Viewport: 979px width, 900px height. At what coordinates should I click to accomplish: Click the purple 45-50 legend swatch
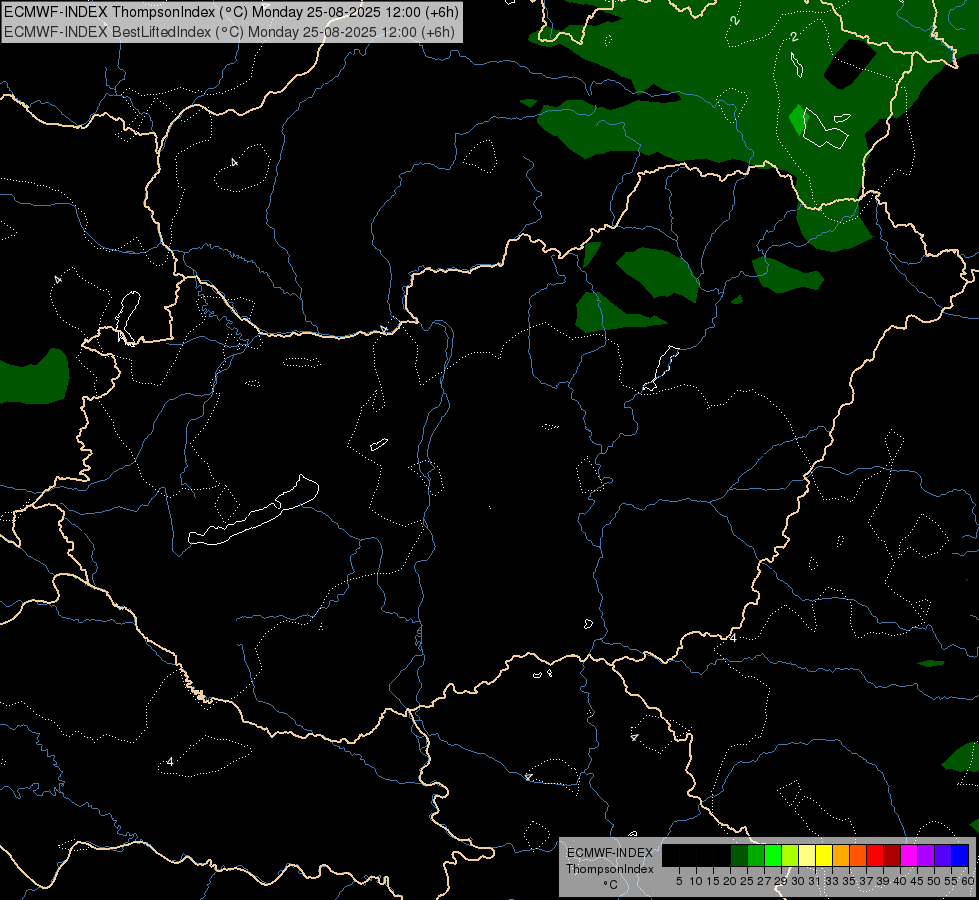[x=926, y=855]
